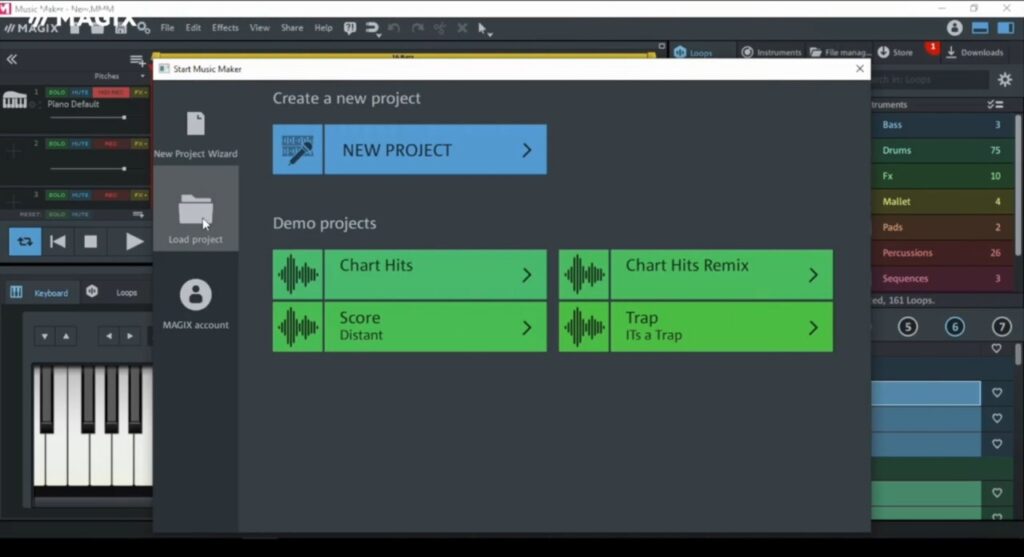Screen dimensions: 1024x557
Task: Click the save project disk icon
Action: point(120,29)
